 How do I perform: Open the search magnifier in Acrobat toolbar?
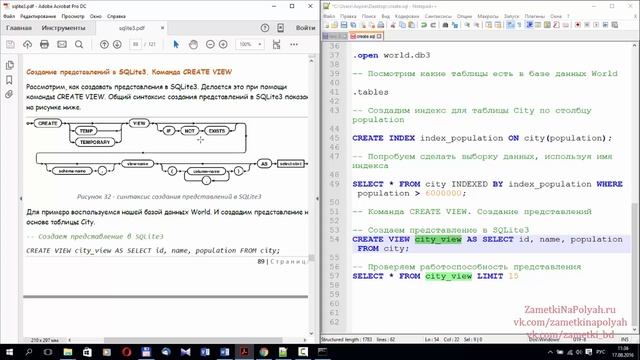point(79,44)
